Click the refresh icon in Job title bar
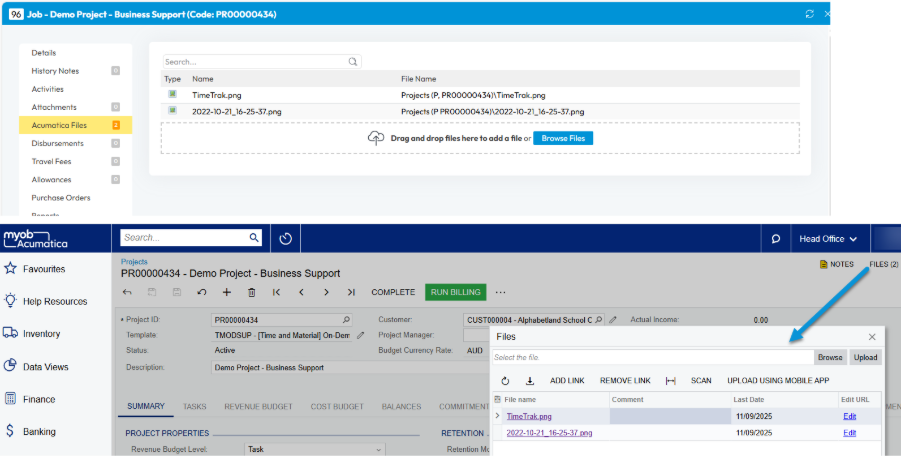 (809, 14)
